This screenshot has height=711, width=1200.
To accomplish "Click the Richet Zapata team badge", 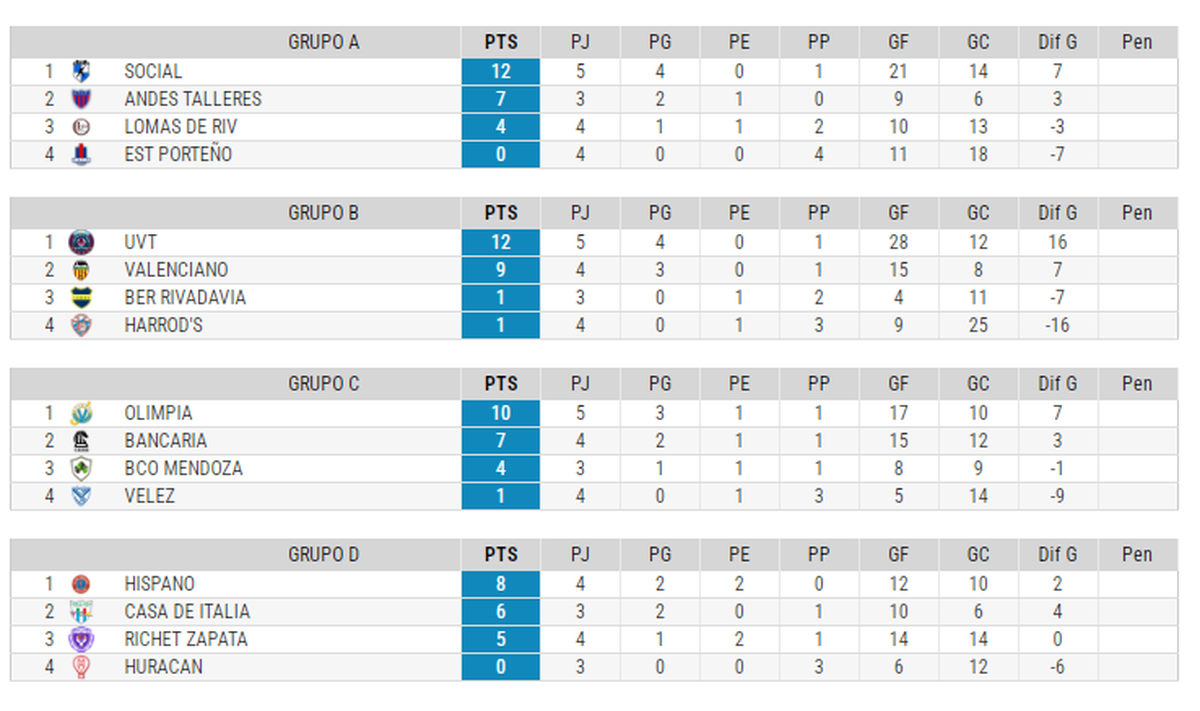I will (81, 639).
